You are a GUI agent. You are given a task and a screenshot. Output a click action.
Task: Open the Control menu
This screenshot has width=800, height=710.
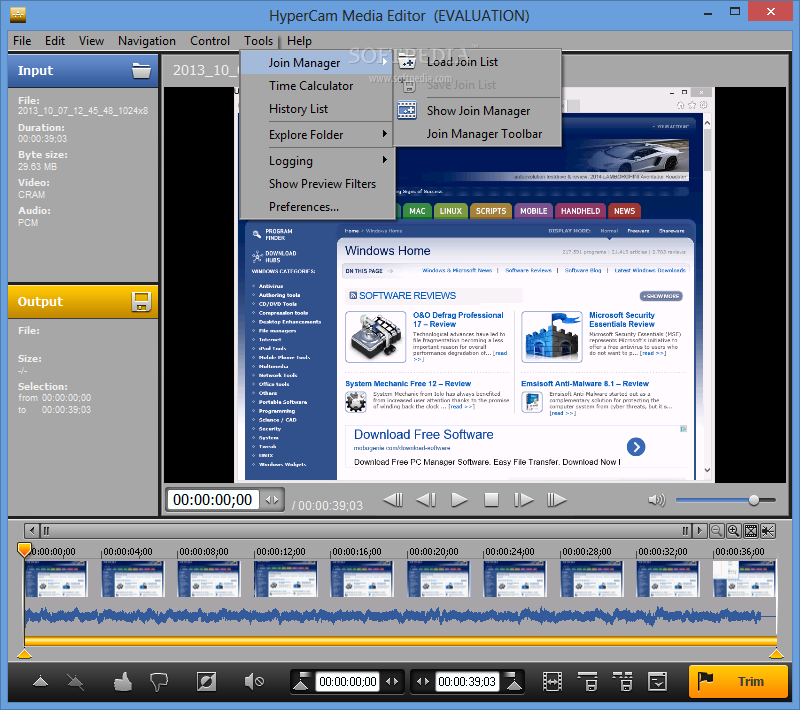tap(210, 41)
